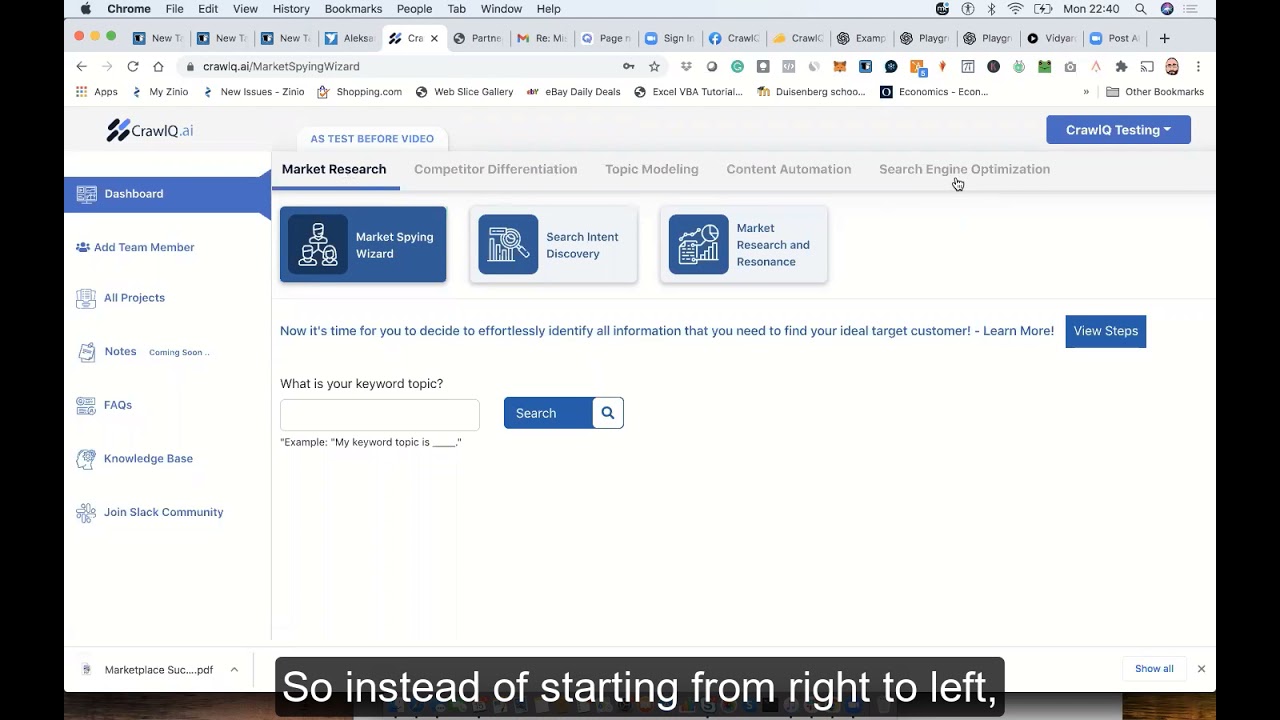Open the Knowledge Base link
1280x720 pixels.
[x=148, y=459]
